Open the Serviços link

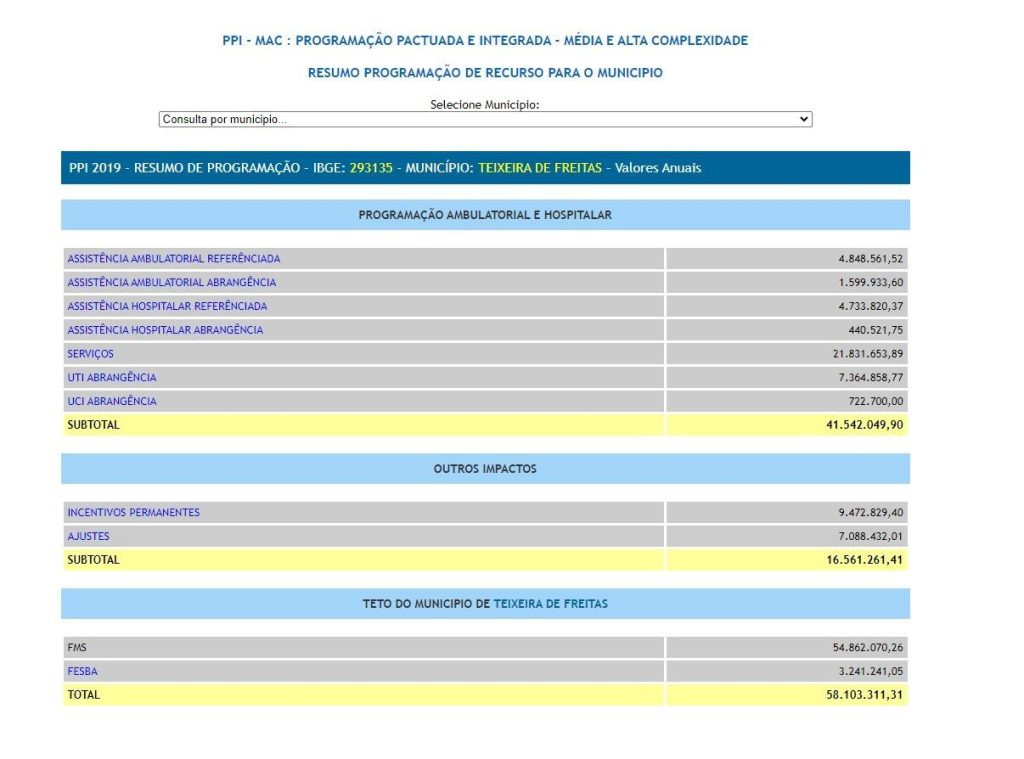click(90, 354)
